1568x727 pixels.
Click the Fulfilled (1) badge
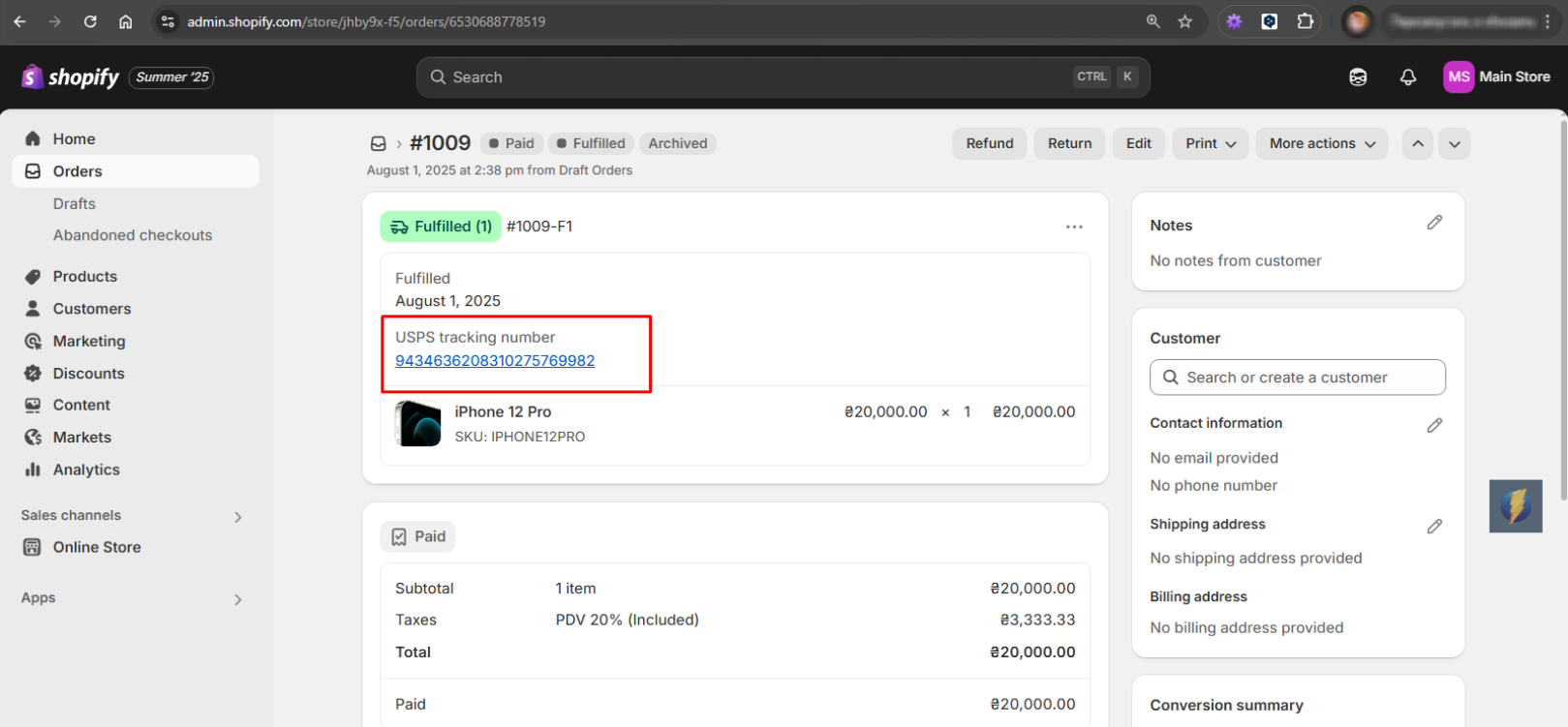[441, 227]
